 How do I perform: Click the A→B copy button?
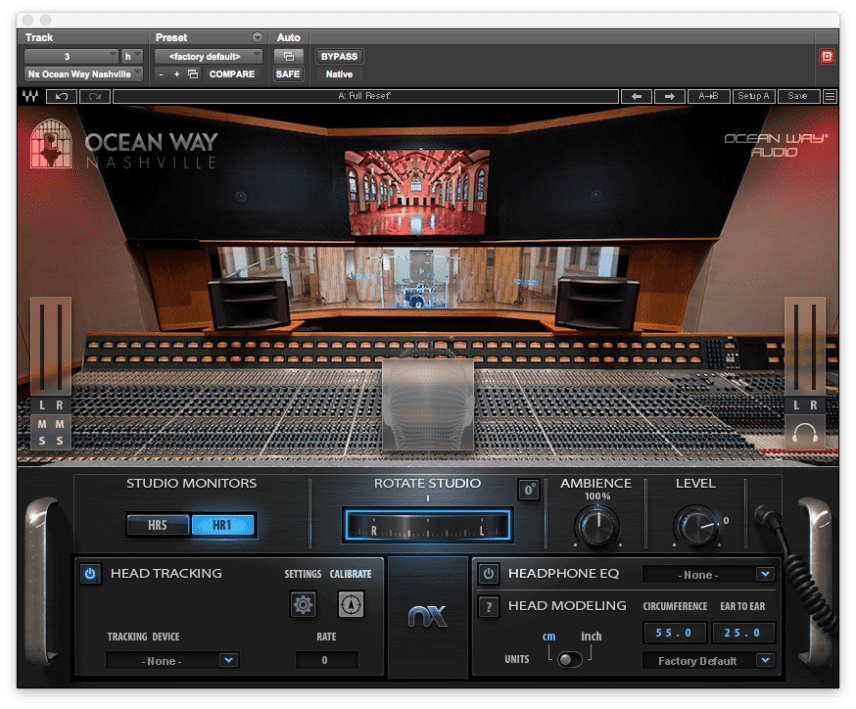(708, 96)
